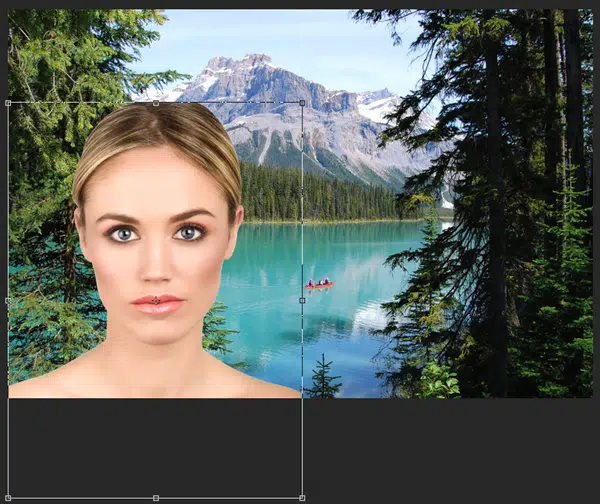Click the middle-left transform handle
Screen dimensions: 600x504
8,300
